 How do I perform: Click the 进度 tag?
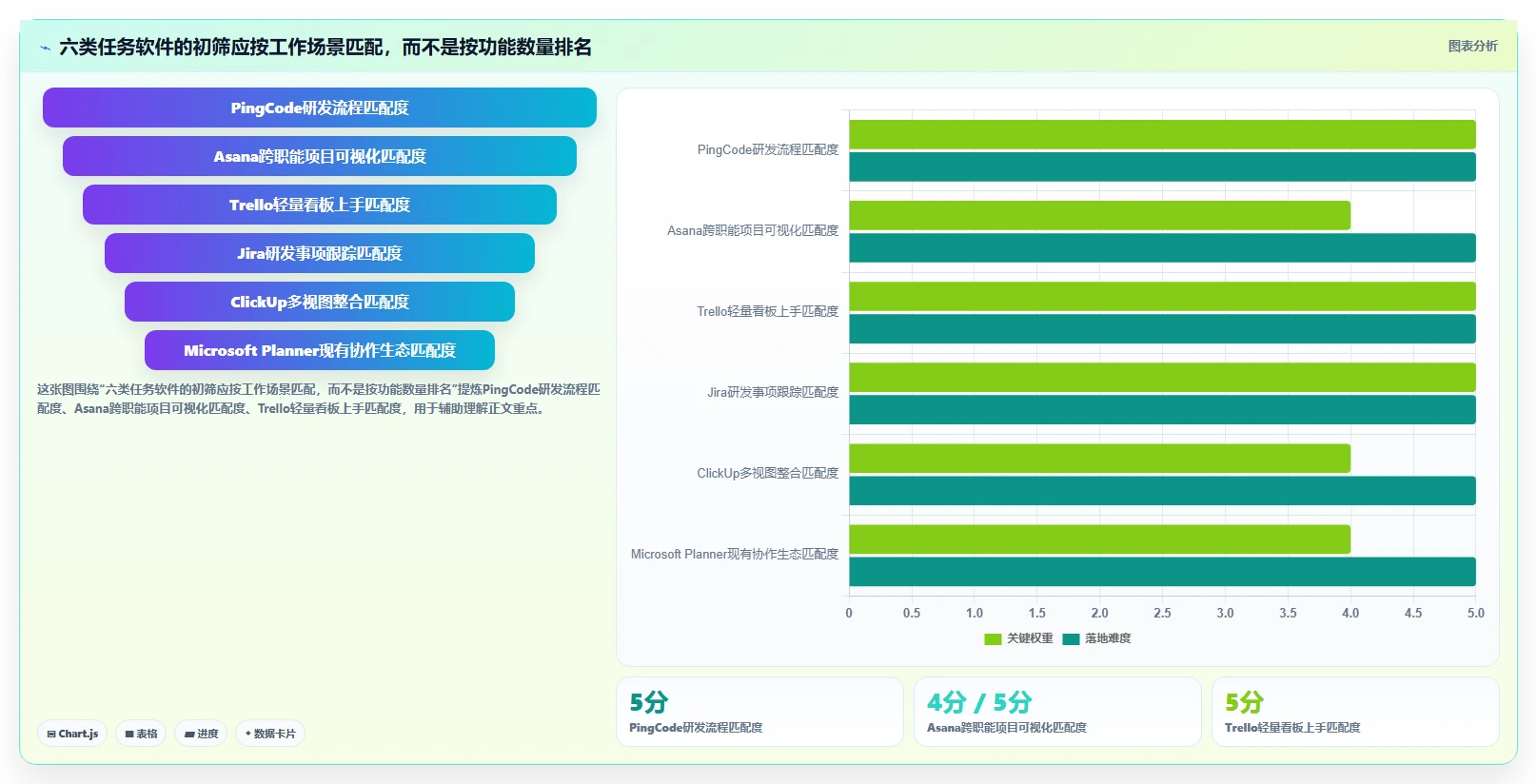coord(201,734)
